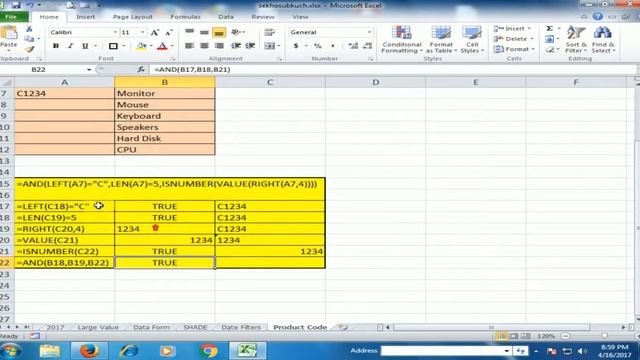This screenshot has width=640, height=360.
Task: Apply the Fill Color bucket
Action: [141, 46]
